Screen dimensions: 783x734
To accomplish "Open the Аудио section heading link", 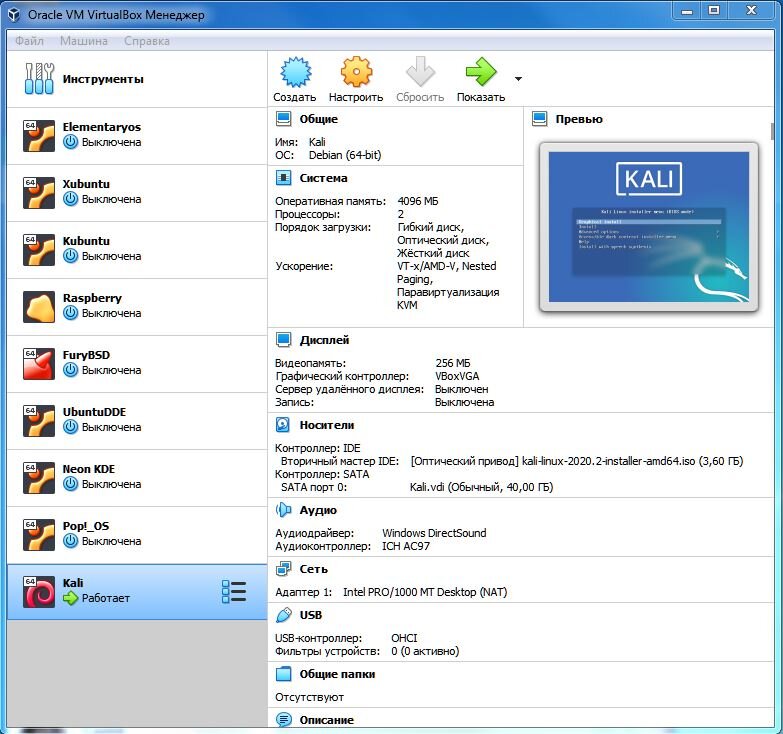I will [x=318, y=510].
